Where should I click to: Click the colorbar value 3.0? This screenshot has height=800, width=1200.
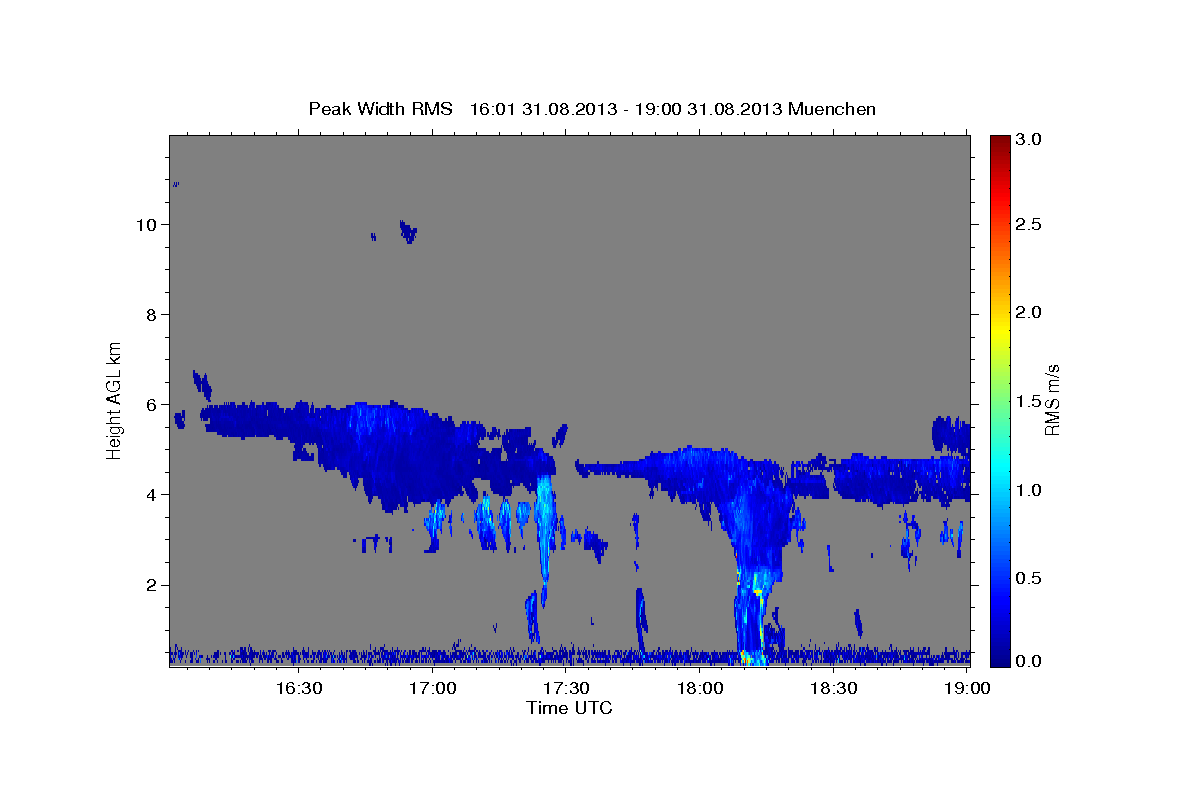pyautogui.click(x=1030, y=140)
